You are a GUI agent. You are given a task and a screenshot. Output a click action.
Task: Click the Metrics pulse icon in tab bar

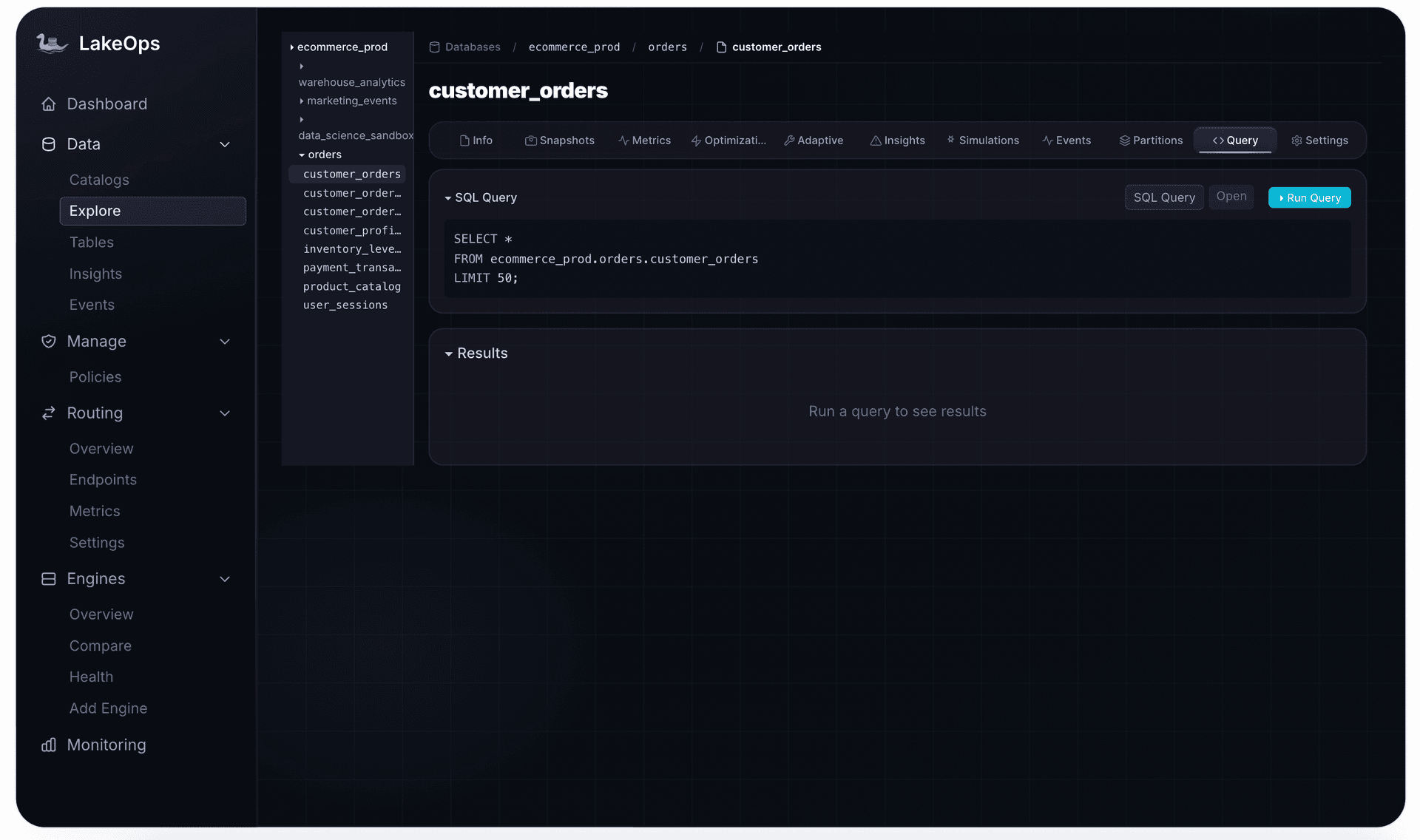(623, 140)
